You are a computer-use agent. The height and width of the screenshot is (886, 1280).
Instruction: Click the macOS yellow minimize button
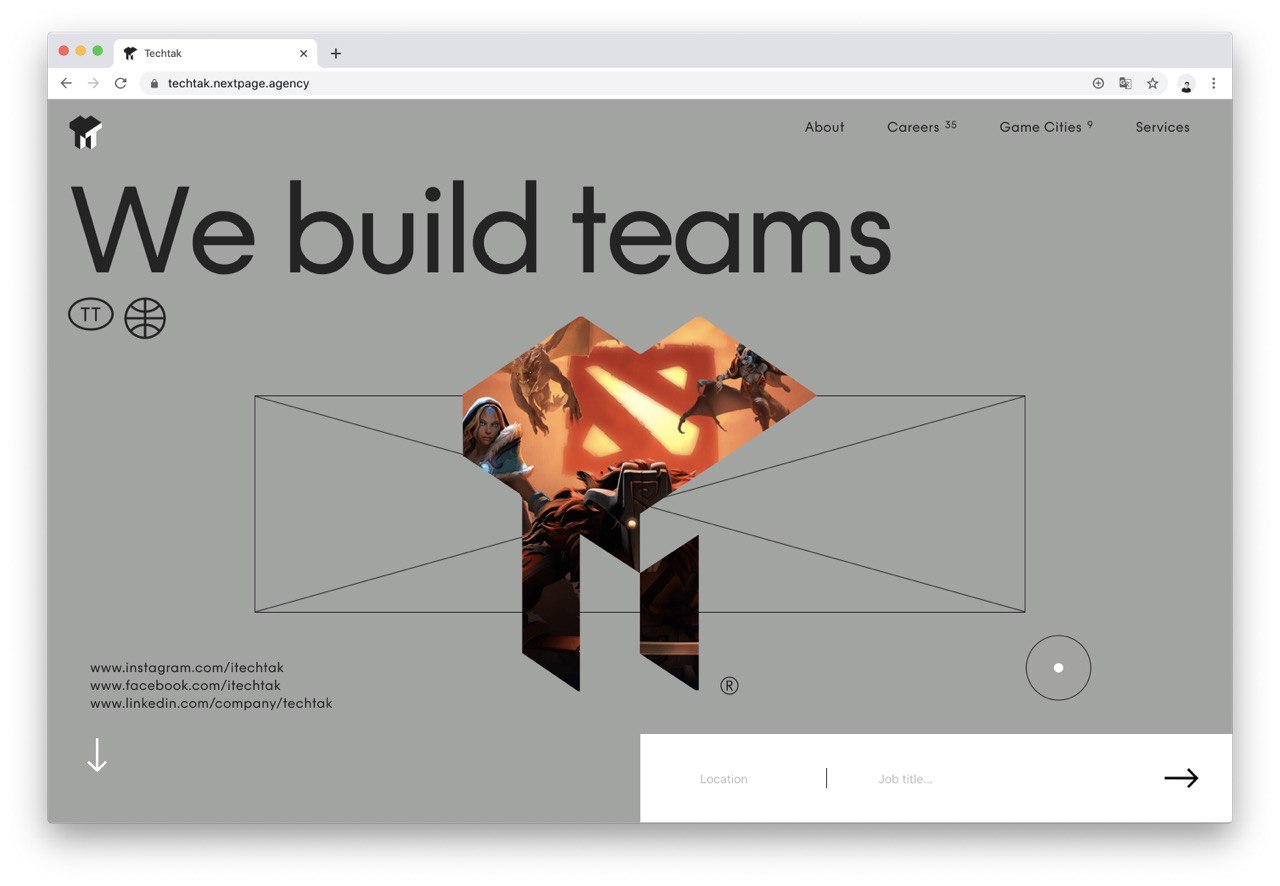click(x=81, y=51)
